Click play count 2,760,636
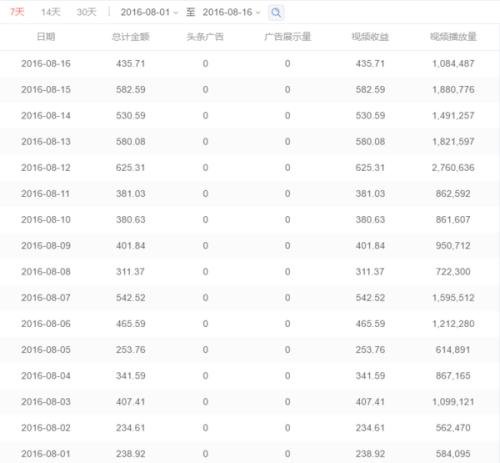 (453, 168)
